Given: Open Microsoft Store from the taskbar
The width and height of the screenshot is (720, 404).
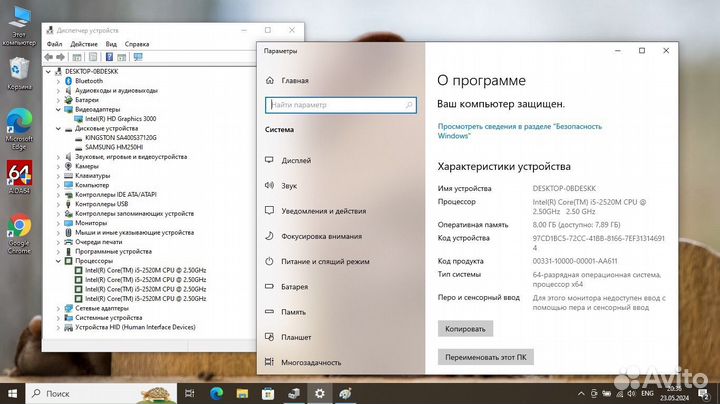Looking at the screenshot, I should 268,393.
